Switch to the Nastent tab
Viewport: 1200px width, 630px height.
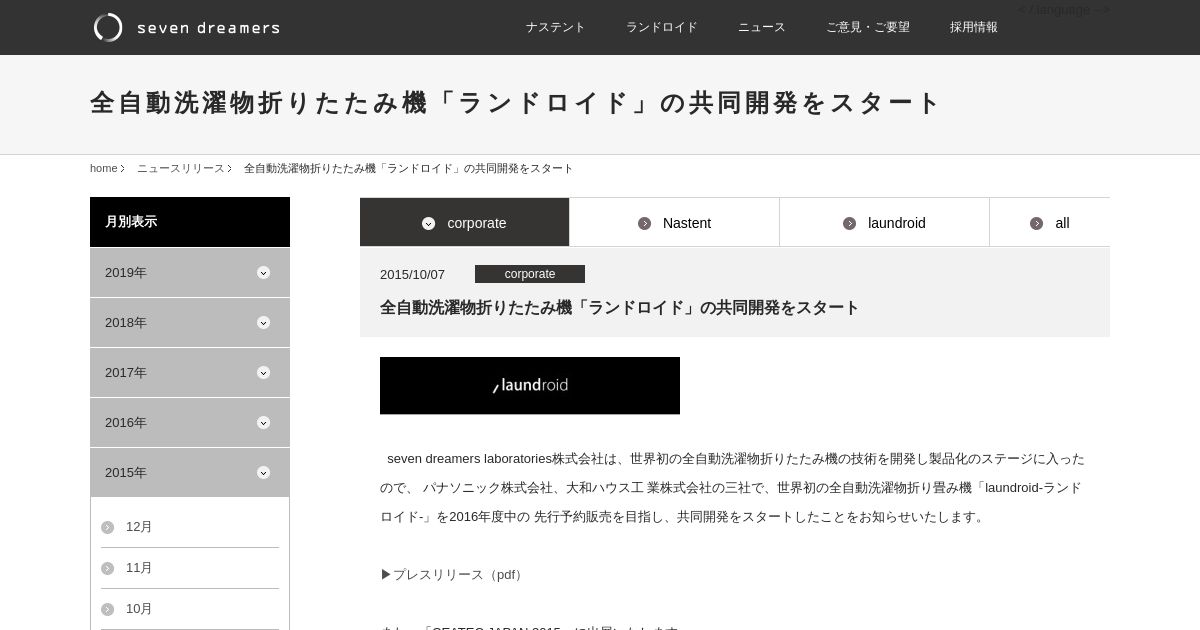675,222
